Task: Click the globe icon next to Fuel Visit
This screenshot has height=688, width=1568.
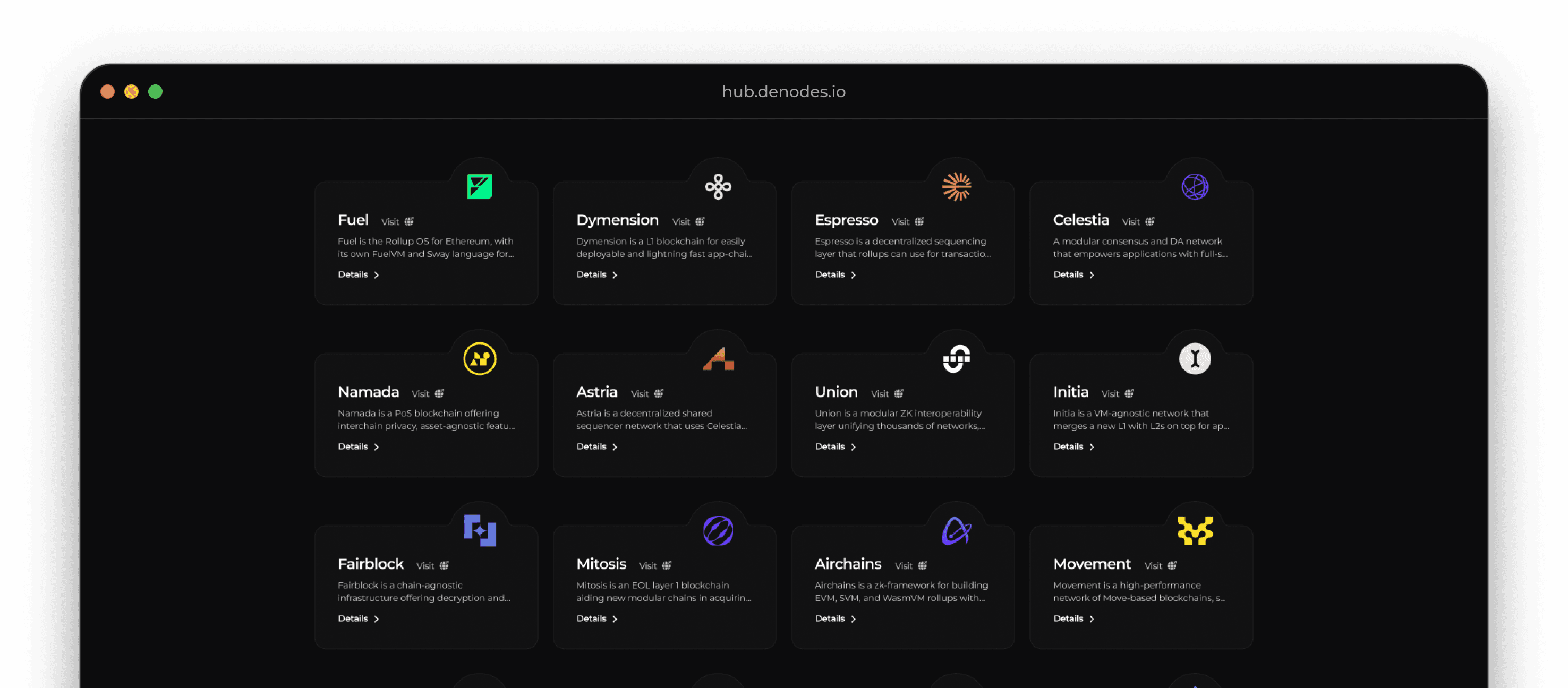Action: pos(409,221)
